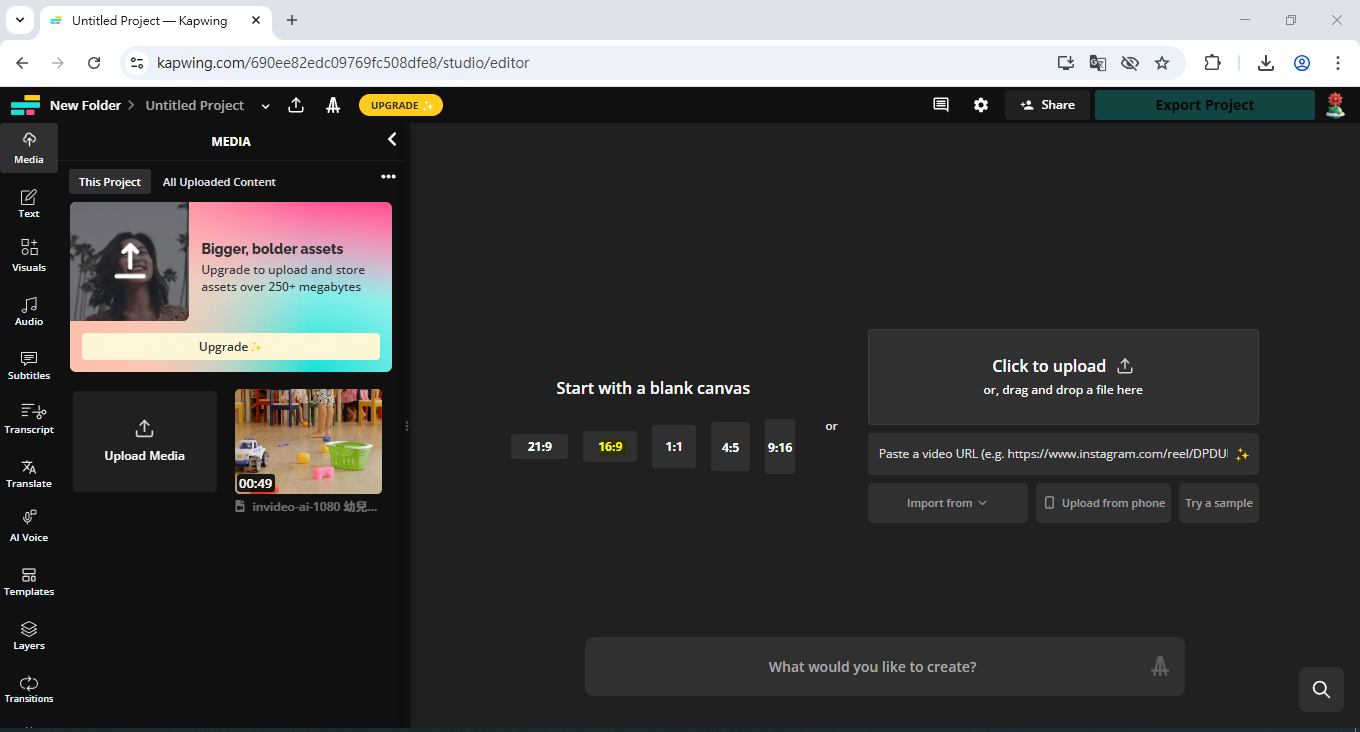
Task: Expand the Untitled Project name dropdown
Action: click(265, 106)
